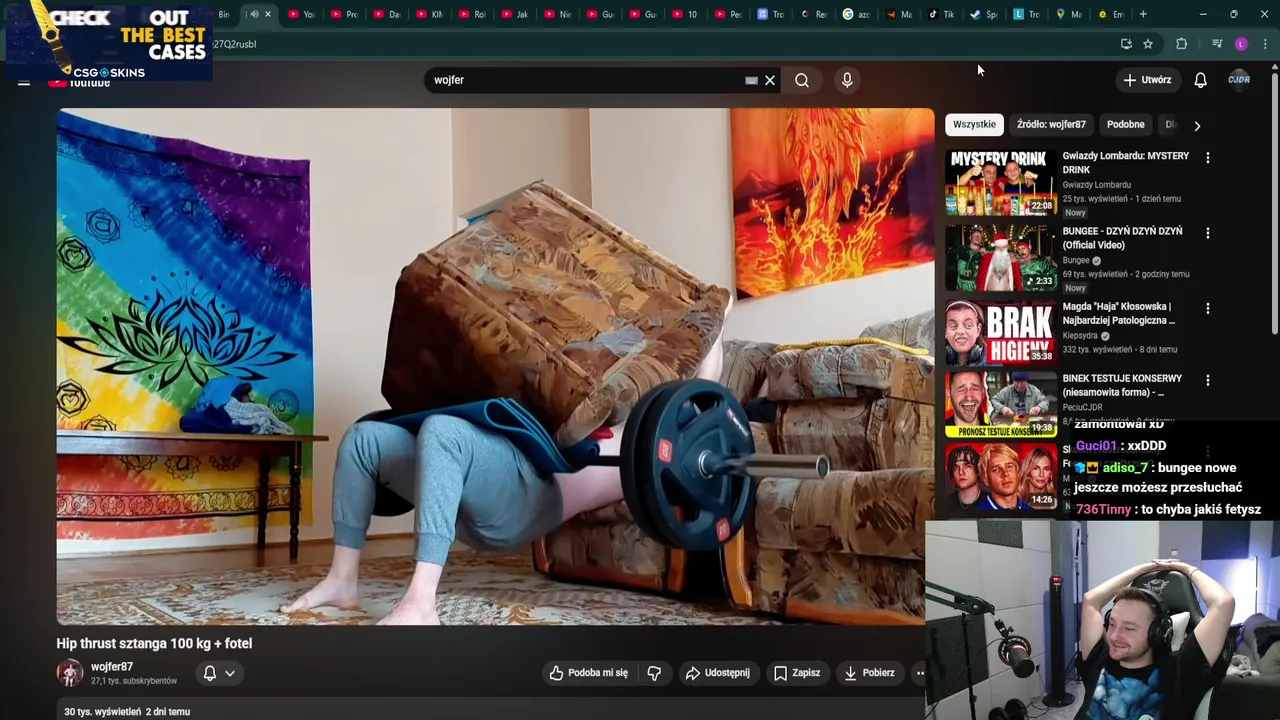
Task: Clear the search text with the X
Action: coord(770,80)
